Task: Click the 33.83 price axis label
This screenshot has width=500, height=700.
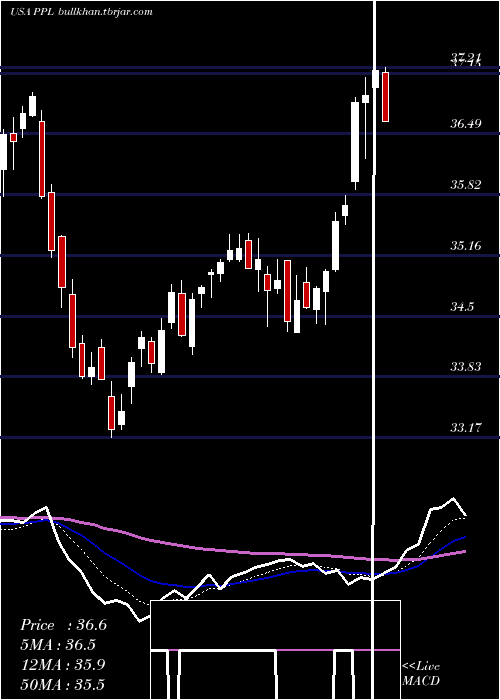Action: [465, 367]
